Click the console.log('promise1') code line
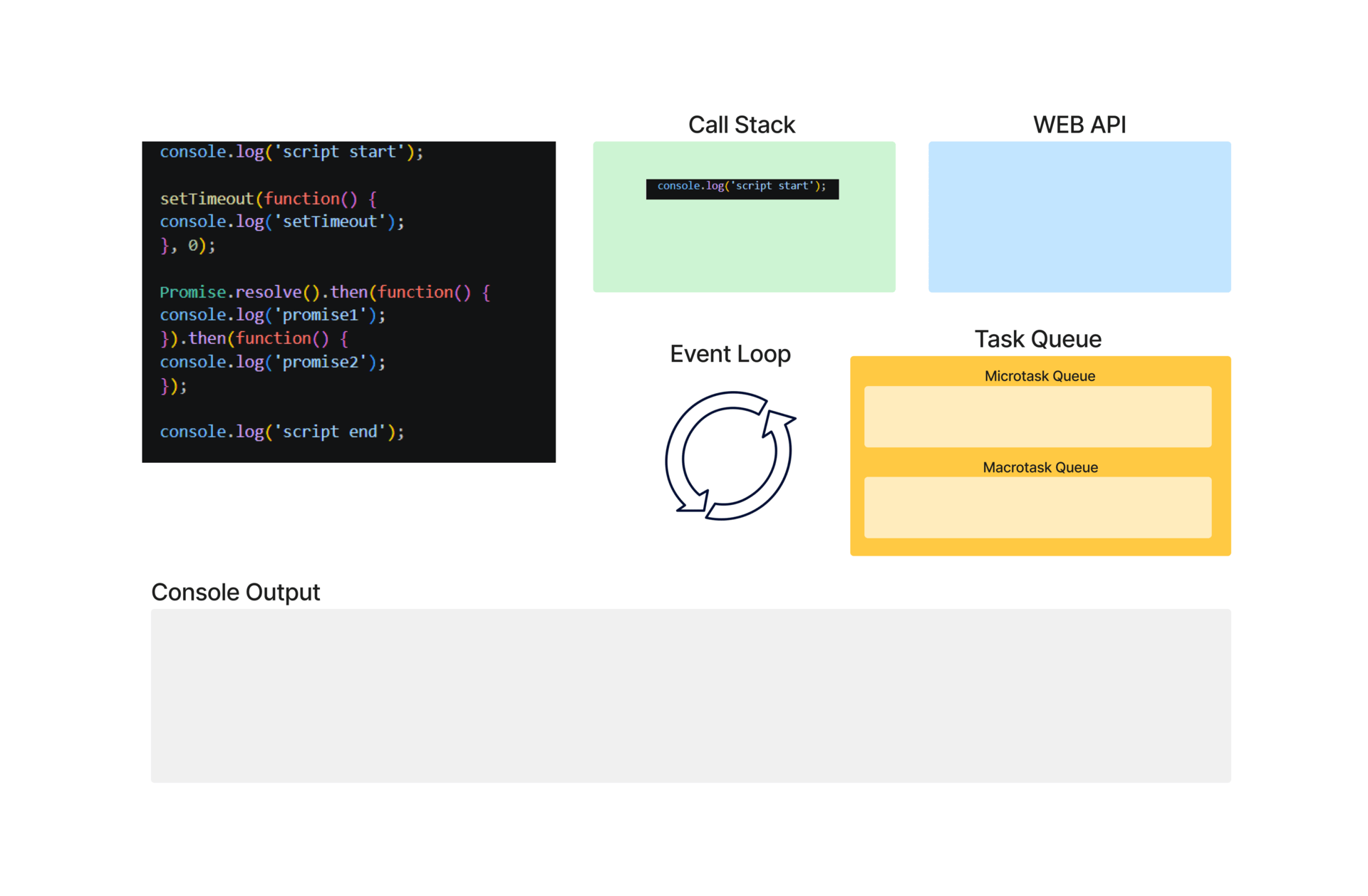The height and width of the screenshot is (896, 1368). (x=273, y=315)
